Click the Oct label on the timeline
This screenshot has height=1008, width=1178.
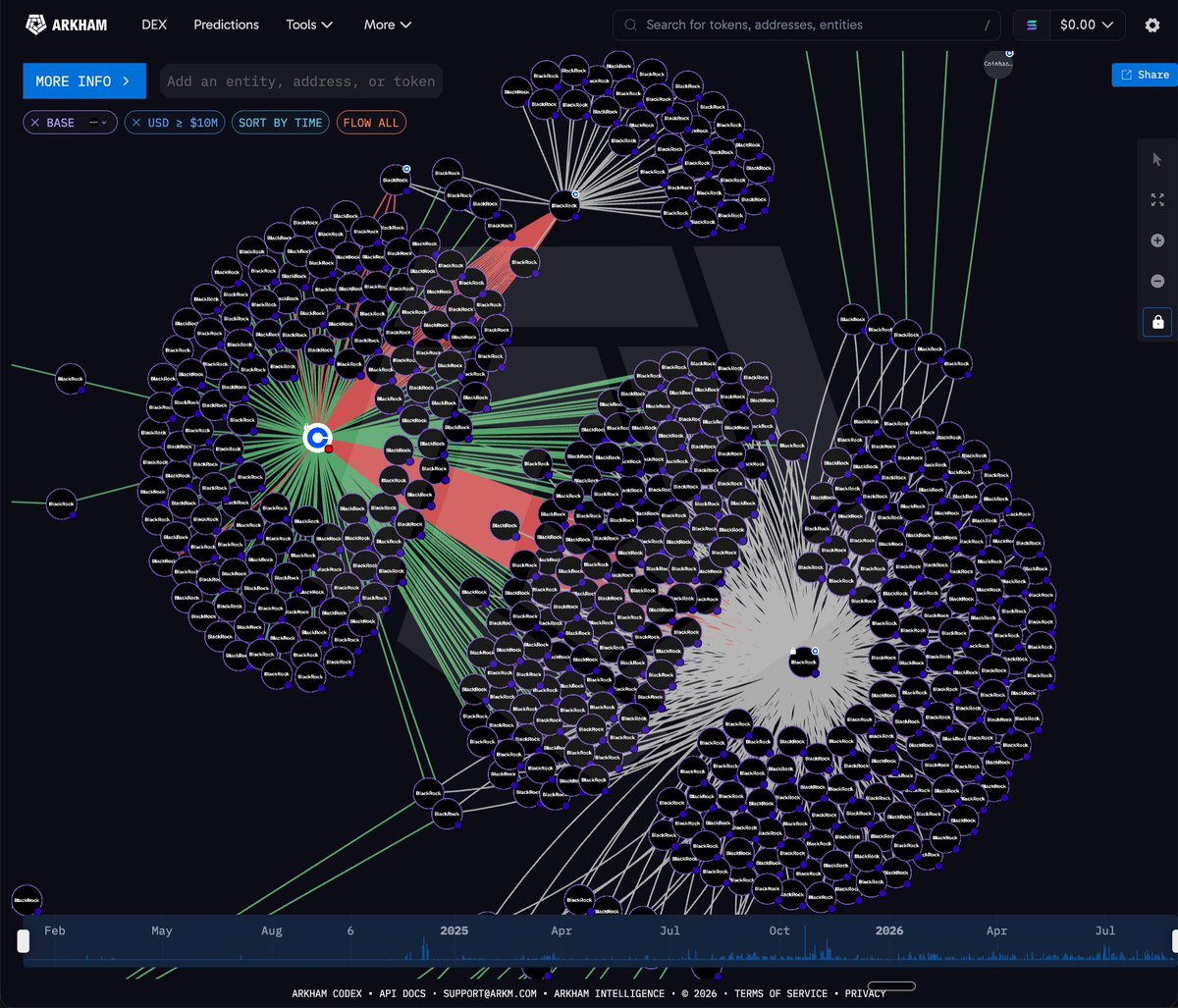click(x=779, y=930)
